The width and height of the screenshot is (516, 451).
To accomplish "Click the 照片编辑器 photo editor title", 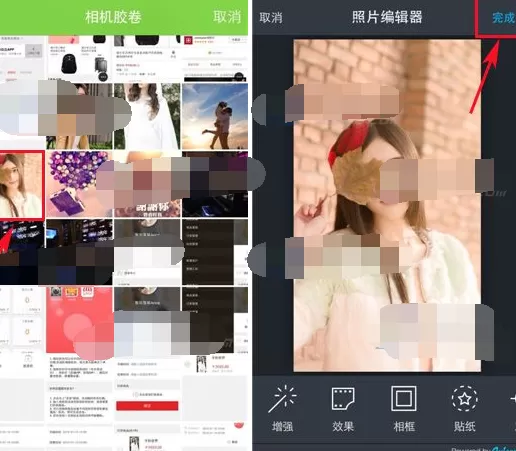I will tap(387, 17).
